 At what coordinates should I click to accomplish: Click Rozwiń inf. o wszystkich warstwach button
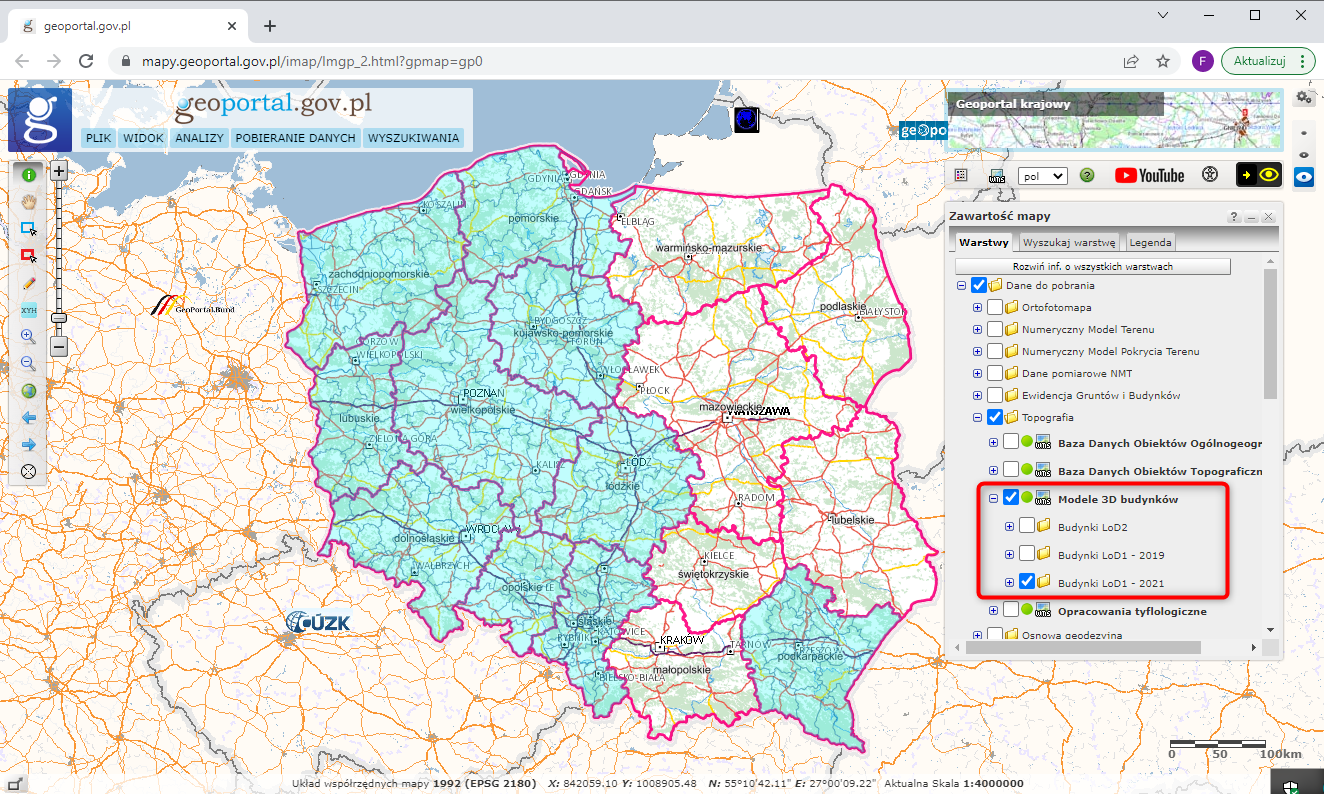pyautogui.click(x=1092, y=267)
